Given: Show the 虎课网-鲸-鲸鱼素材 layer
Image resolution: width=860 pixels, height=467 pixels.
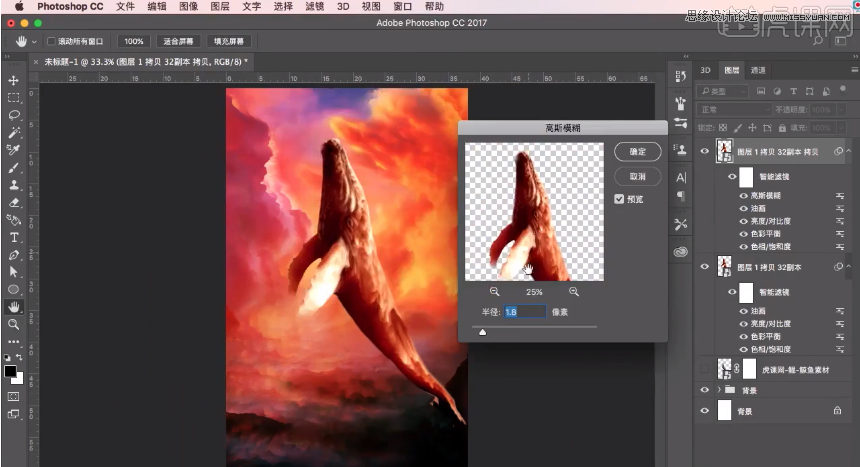Looking at the screenshot, I should click(705, 369).
